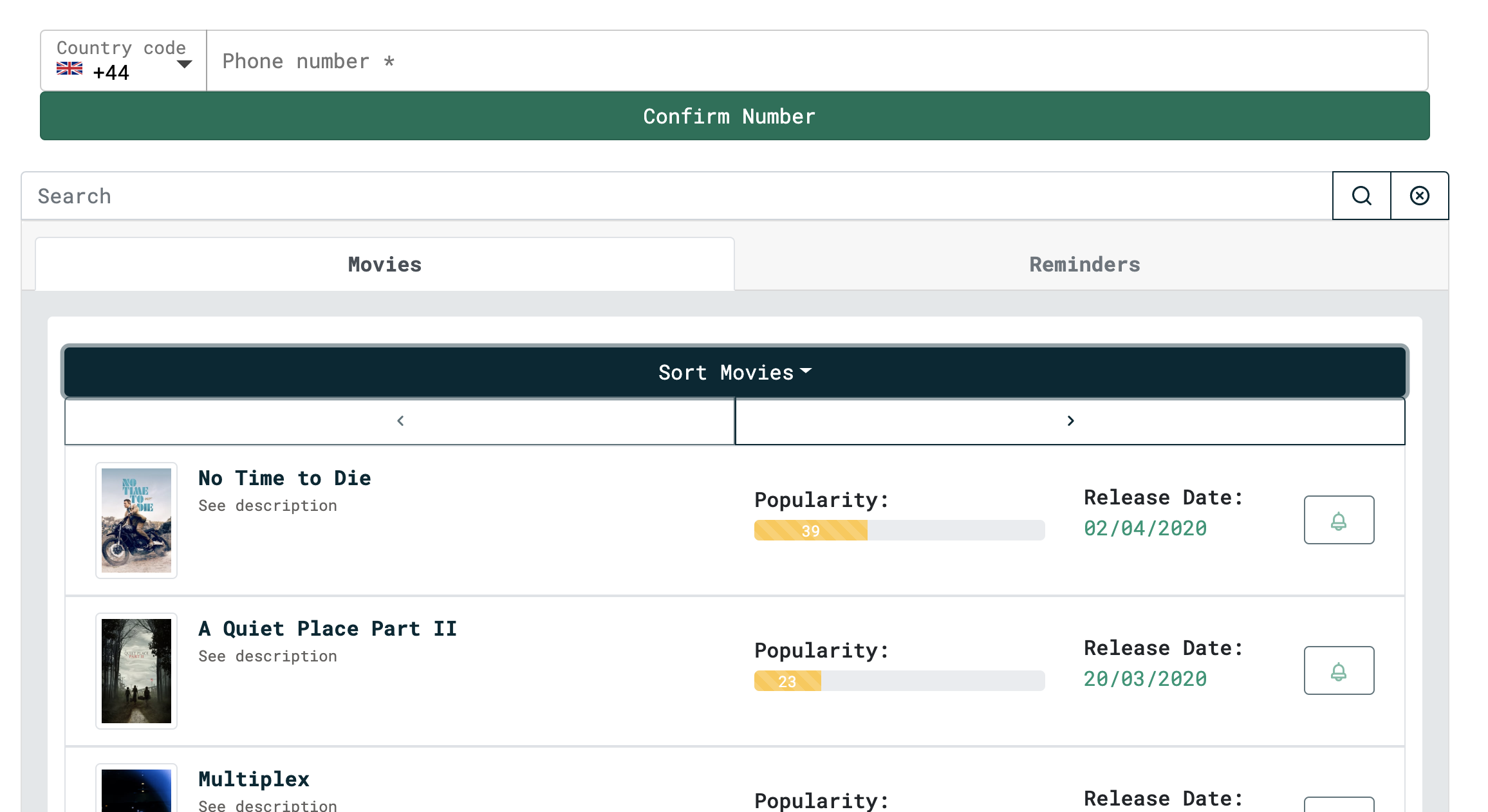Switch to the Reminders tab

coord(1084,264)
